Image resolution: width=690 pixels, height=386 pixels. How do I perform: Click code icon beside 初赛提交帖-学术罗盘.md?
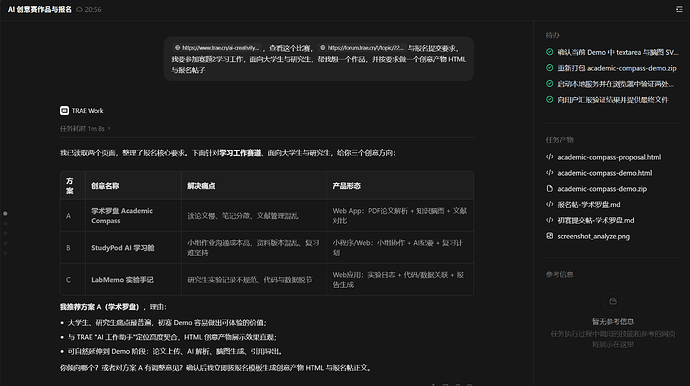pyautogui.click(x=550, y=220)
